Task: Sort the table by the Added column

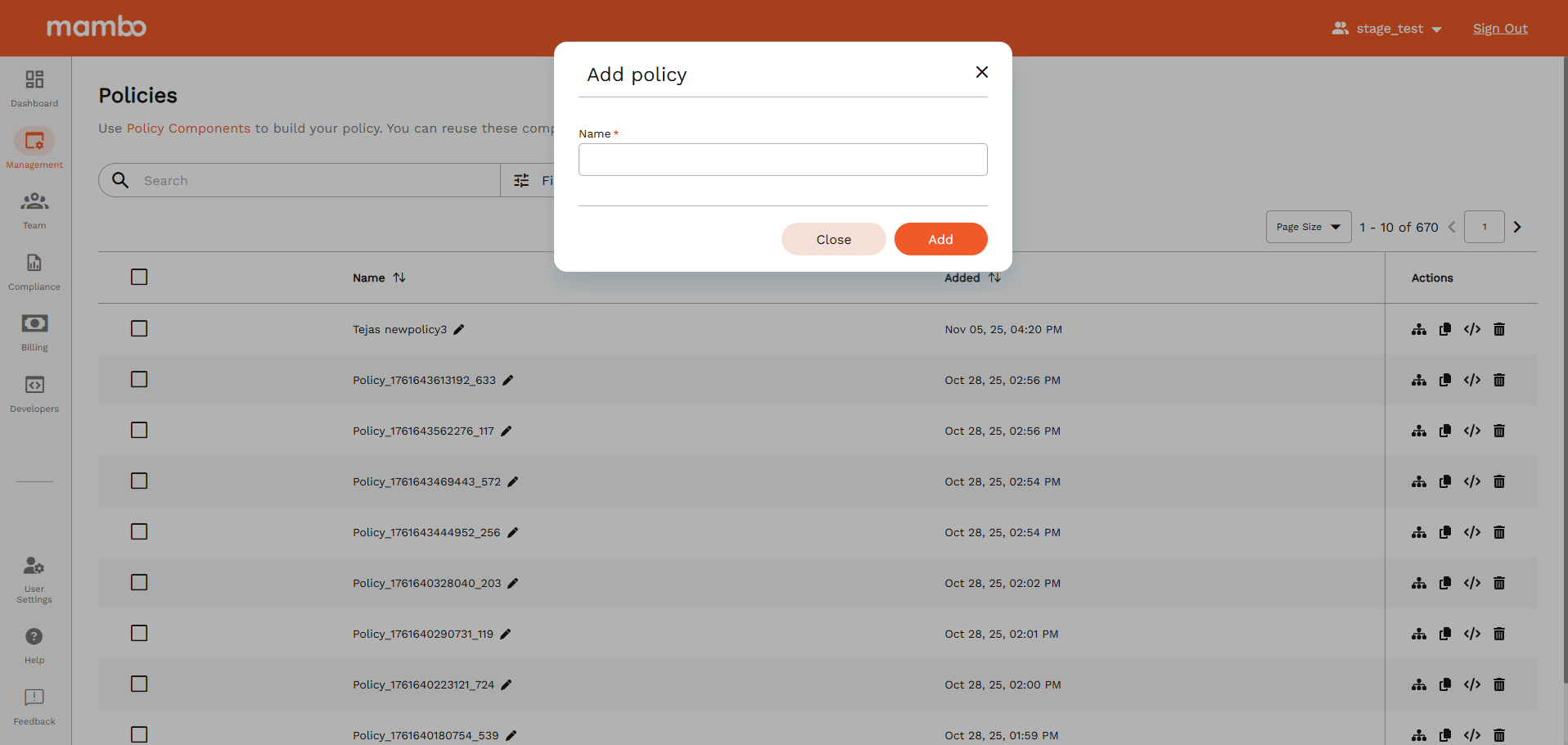Action: (994, 278)
